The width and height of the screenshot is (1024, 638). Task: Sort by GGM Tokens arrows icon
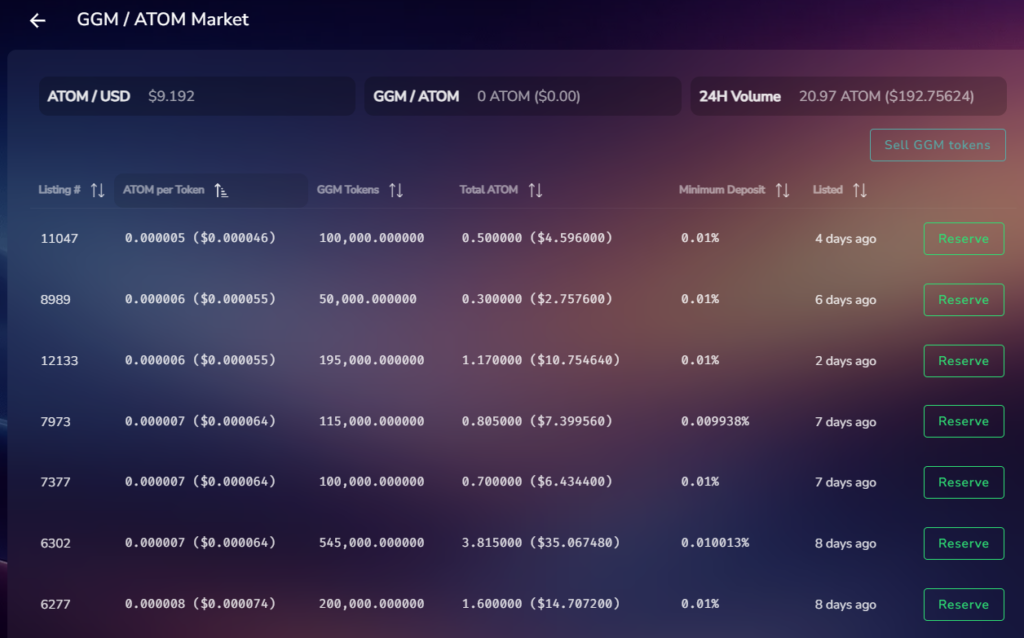(396, 190)
